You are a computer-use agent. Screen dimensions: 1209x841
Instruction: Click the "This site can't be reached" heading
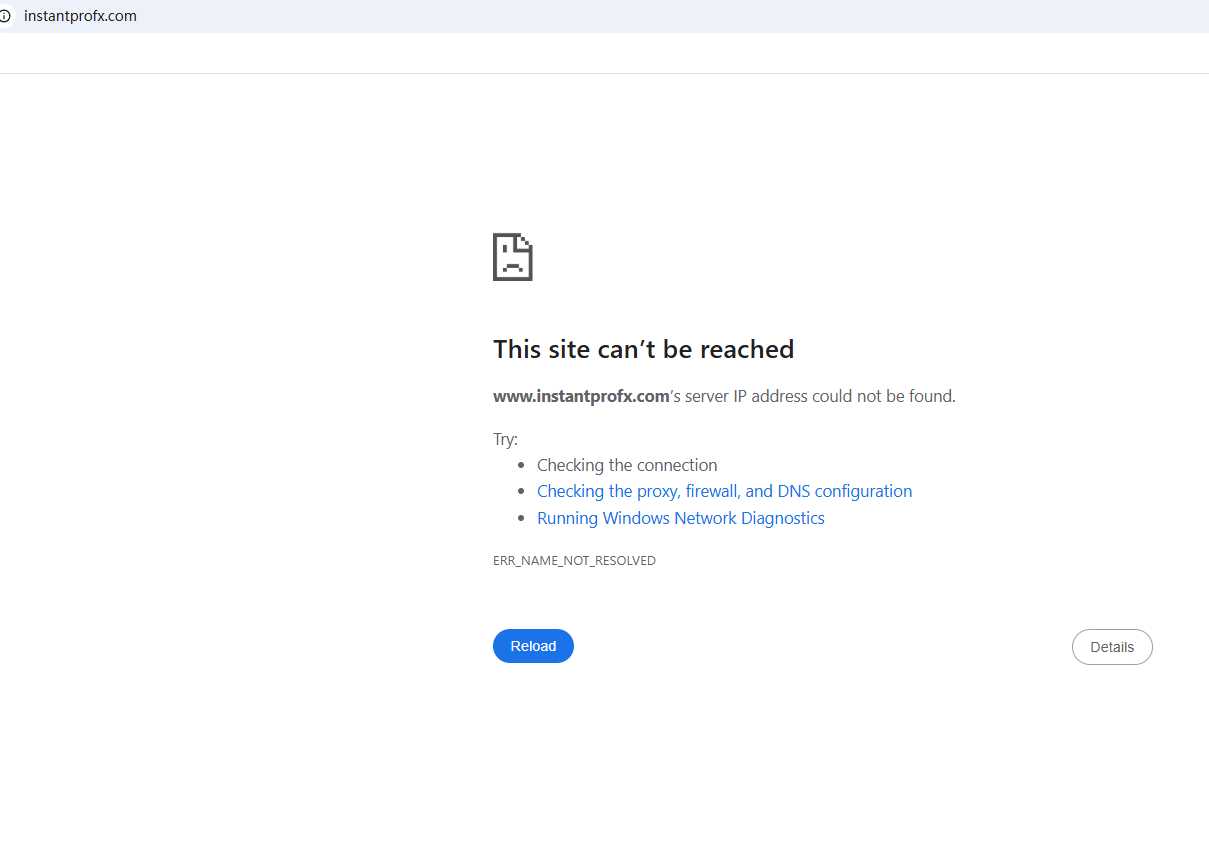pyautogui.click(x=643, y=349)
